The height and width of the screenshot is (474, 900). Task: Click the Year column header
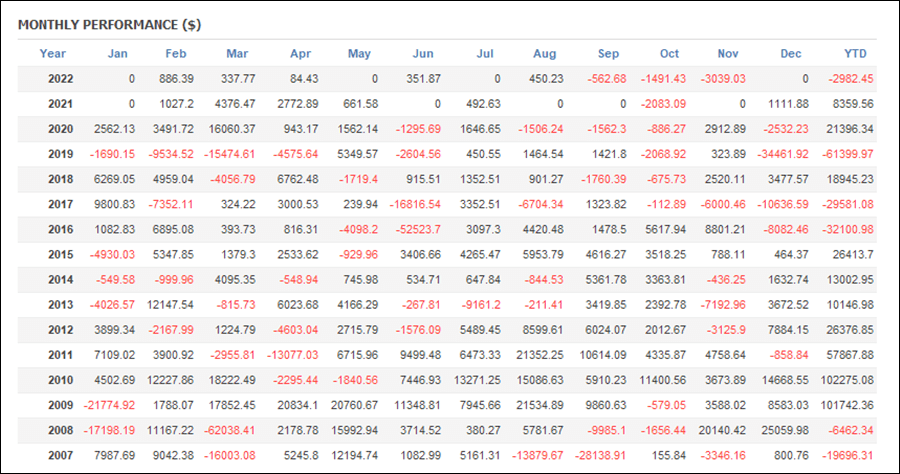tap(52, 53)
